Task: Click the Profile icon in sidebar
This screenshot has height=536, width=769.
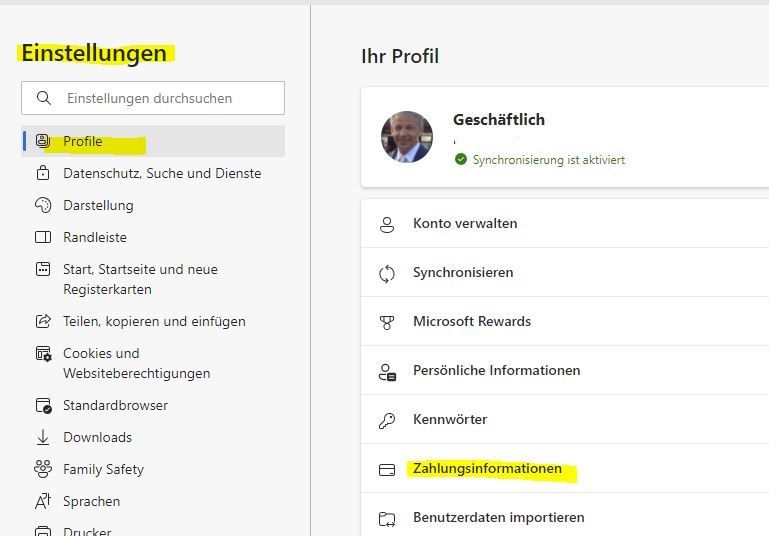Action: 43,141
